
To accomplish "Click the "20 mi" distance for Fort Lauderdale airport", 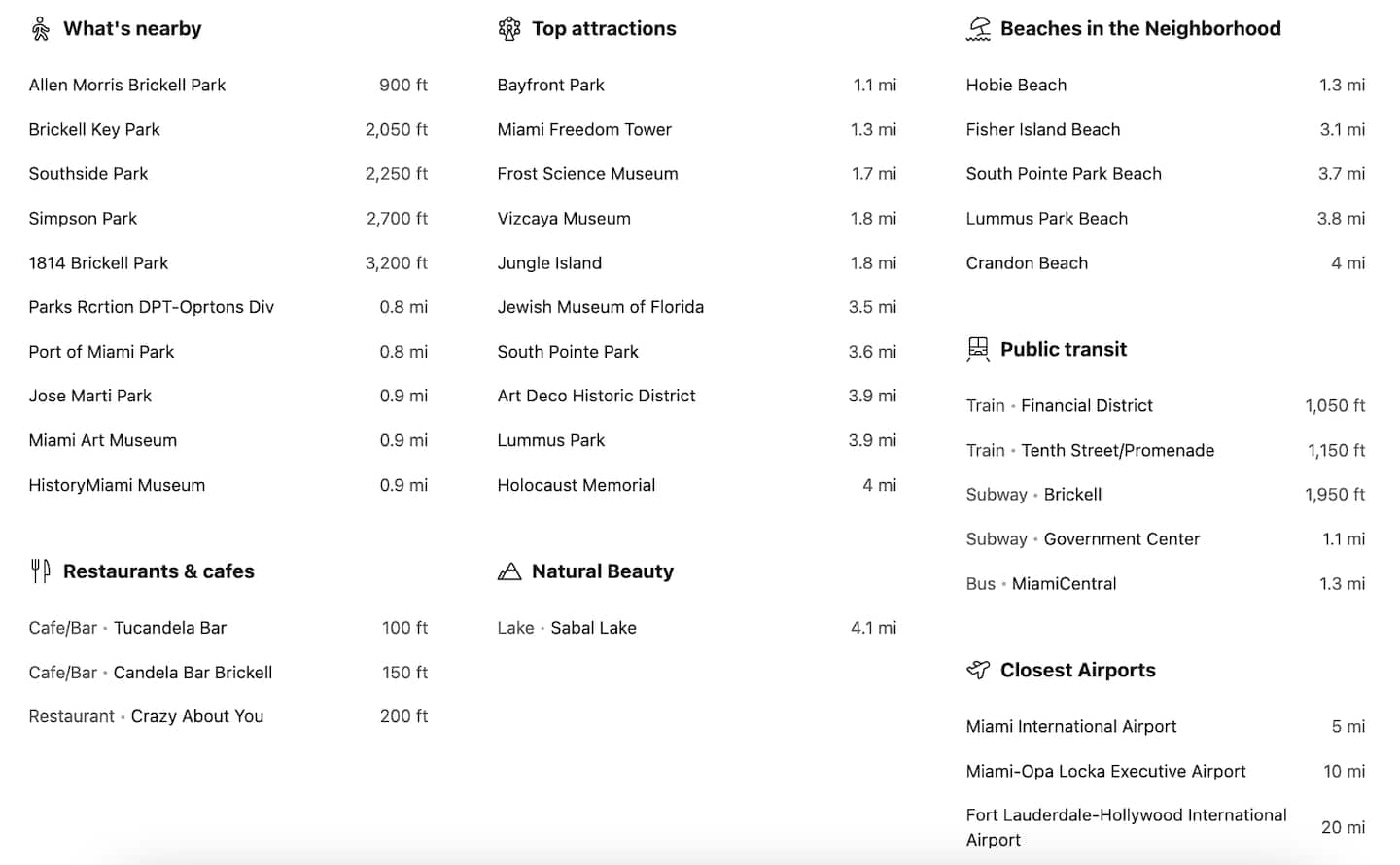I will click(x=1343, y=828).
